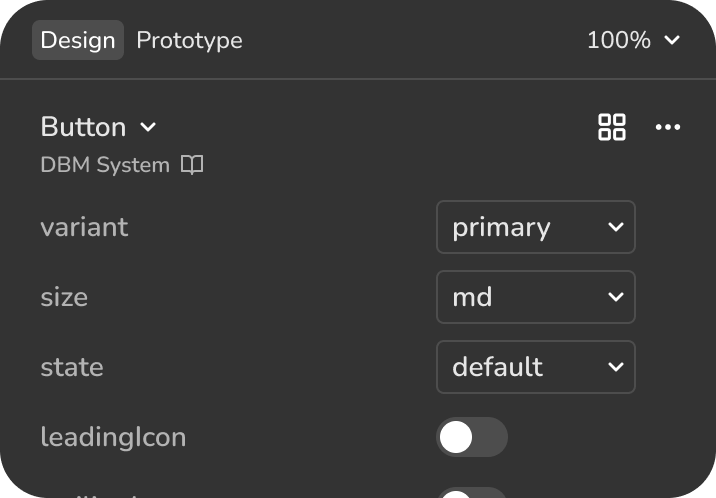Enable the leadingIcon toggle switch
Viewport: 716px width, 498px height.
[472, 437]
